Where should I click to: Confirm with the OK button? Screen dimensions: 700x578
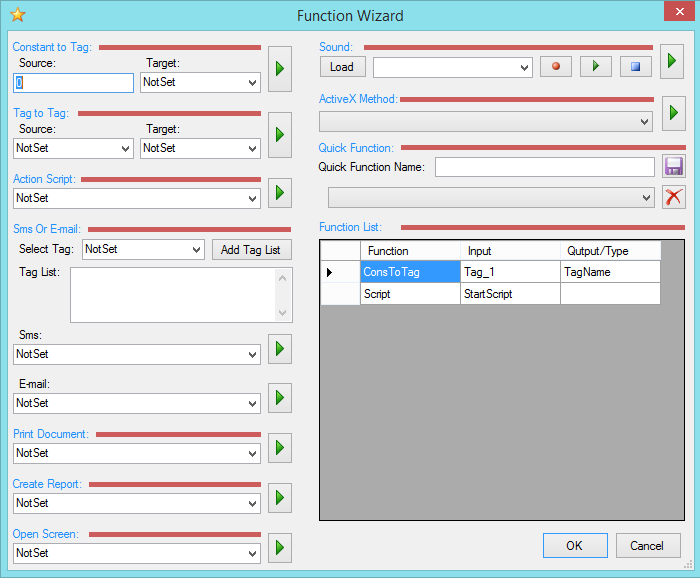575,546
